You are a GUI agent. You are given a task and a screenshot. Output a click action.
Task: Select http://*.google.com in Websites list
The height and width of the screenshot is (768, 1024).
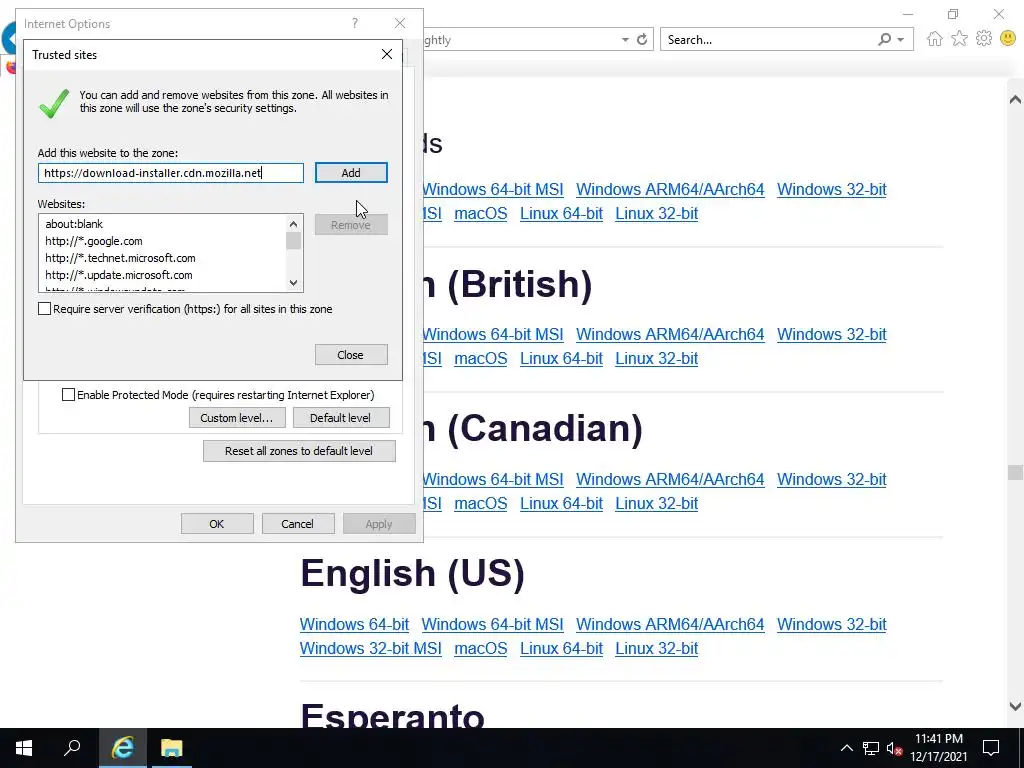[93, 241]
